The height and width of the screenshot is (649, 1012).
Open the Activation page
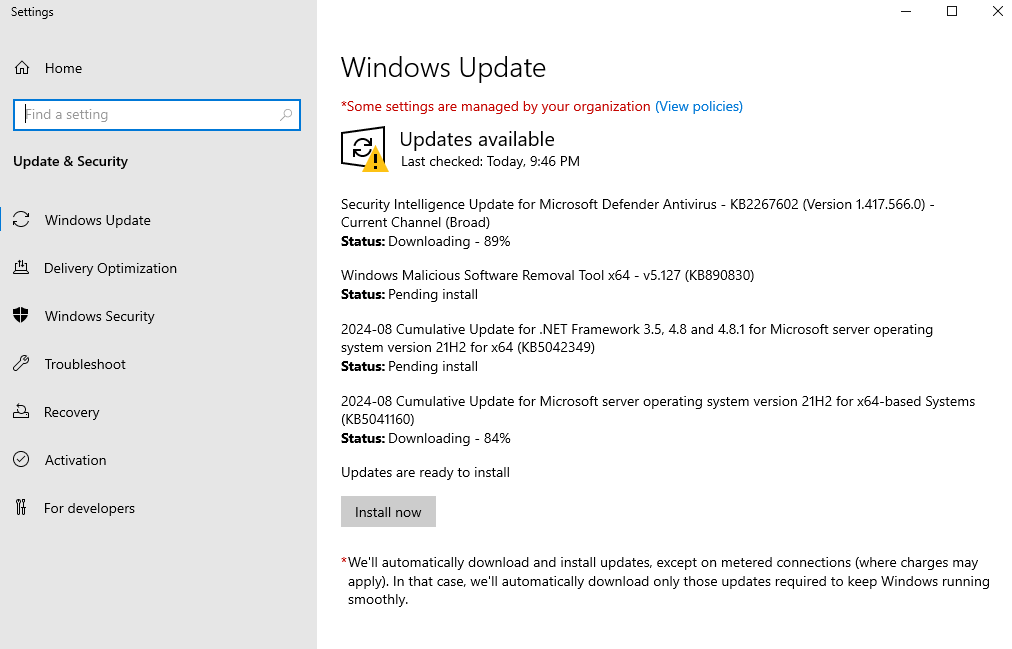pos(75,460)
